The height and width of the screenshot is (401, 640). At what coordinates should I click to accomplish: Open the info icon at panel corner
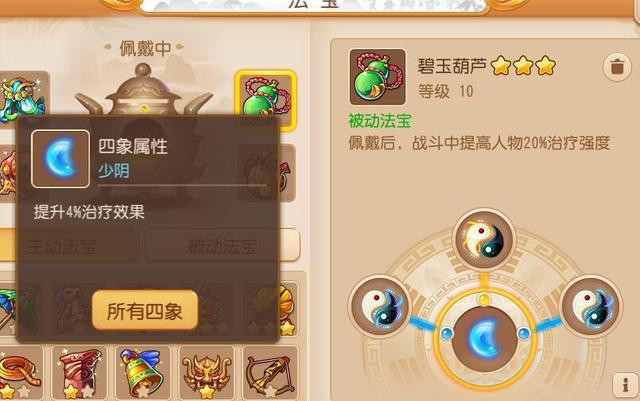pos(625,385)
